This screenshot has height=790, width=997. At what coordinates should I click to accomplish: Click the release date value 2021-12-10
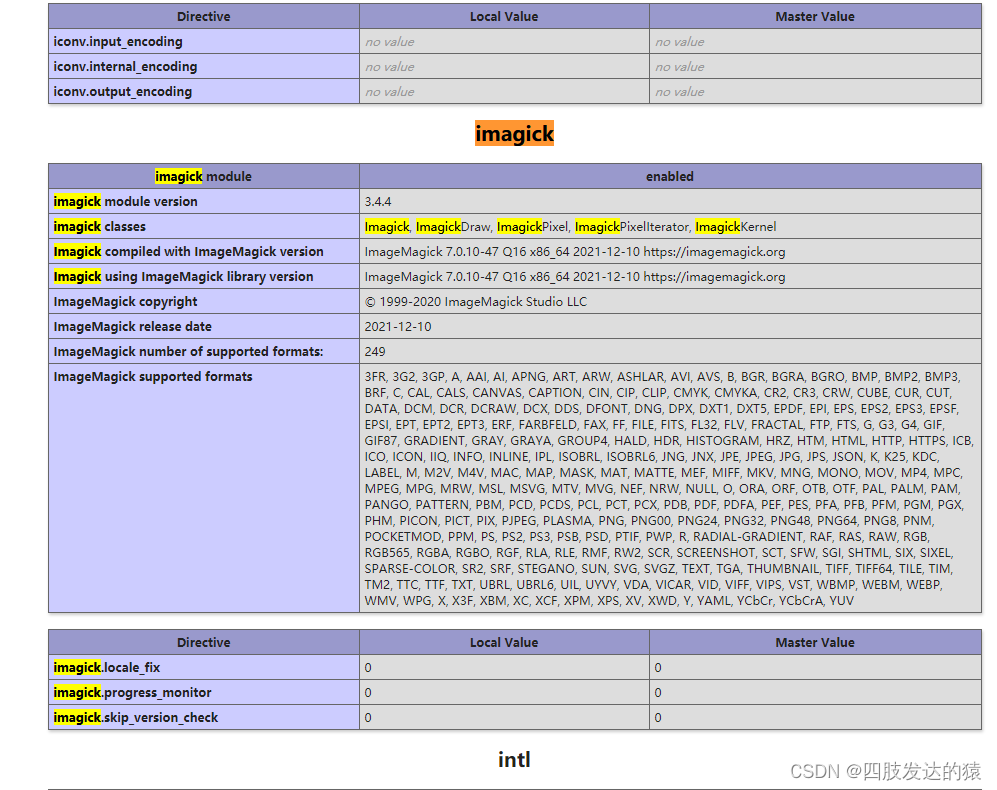click(x=398, y=326)
